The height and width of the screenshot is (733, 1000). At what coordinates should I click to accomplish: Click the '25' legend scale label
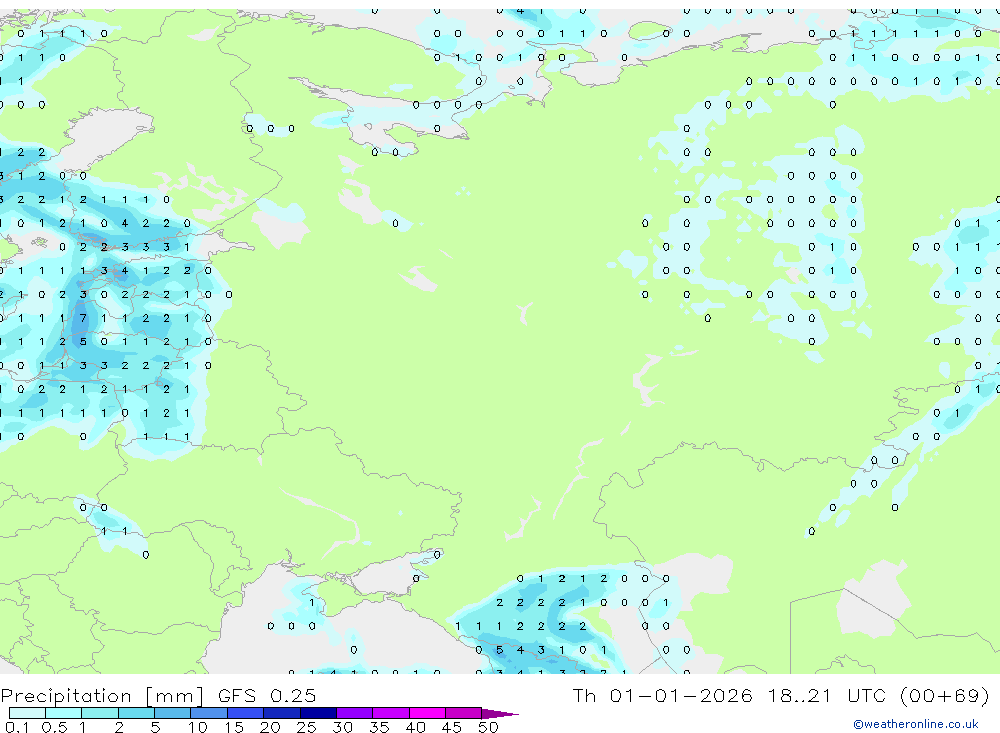click(x=307, y=727)
